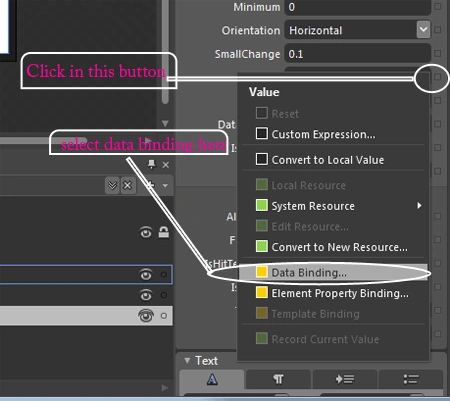Viewport: 450px width, 401px height.
Task: Choose Convert to Local Value menu item
Action: tap(333, 160)
